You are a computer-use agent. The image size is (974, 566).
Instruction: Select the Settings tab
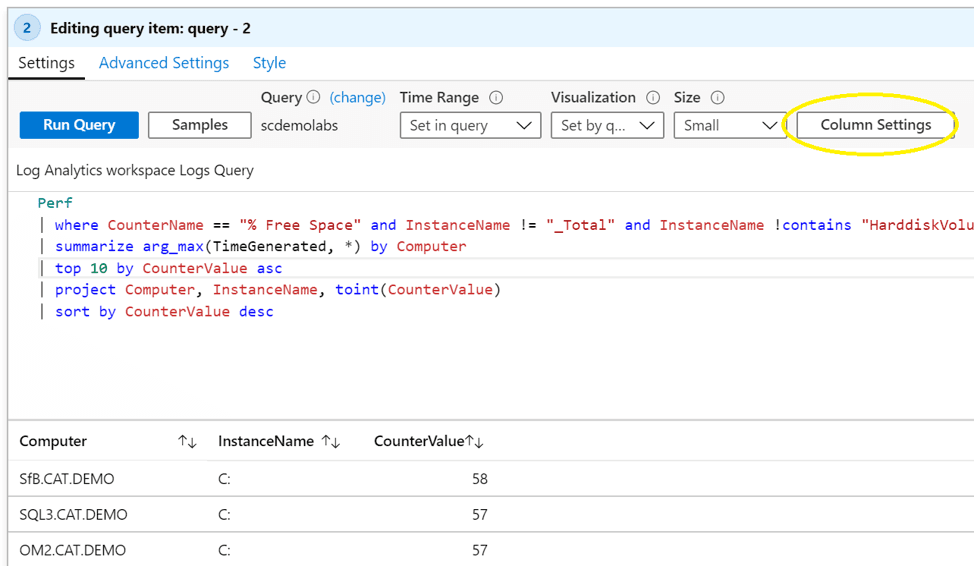pyautogui.click(x=46, y=63)
